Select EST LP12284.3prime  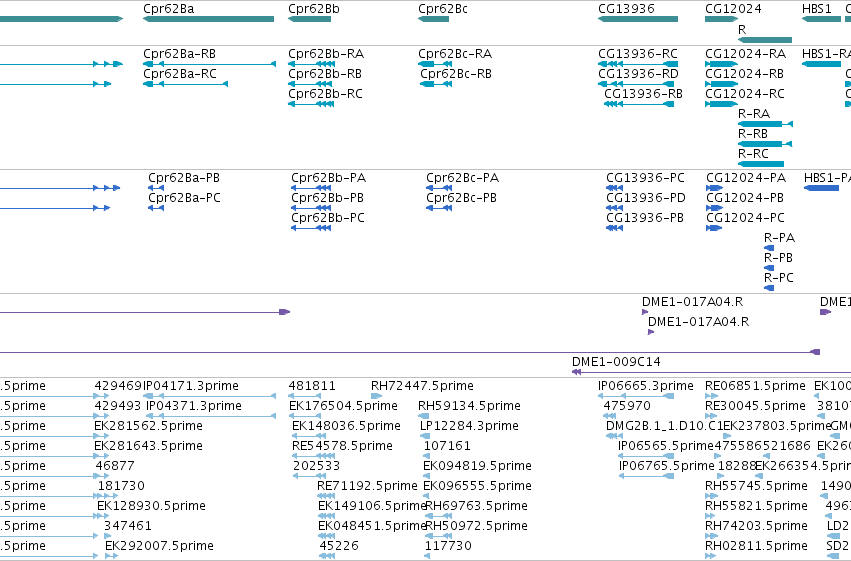(425, 437)
